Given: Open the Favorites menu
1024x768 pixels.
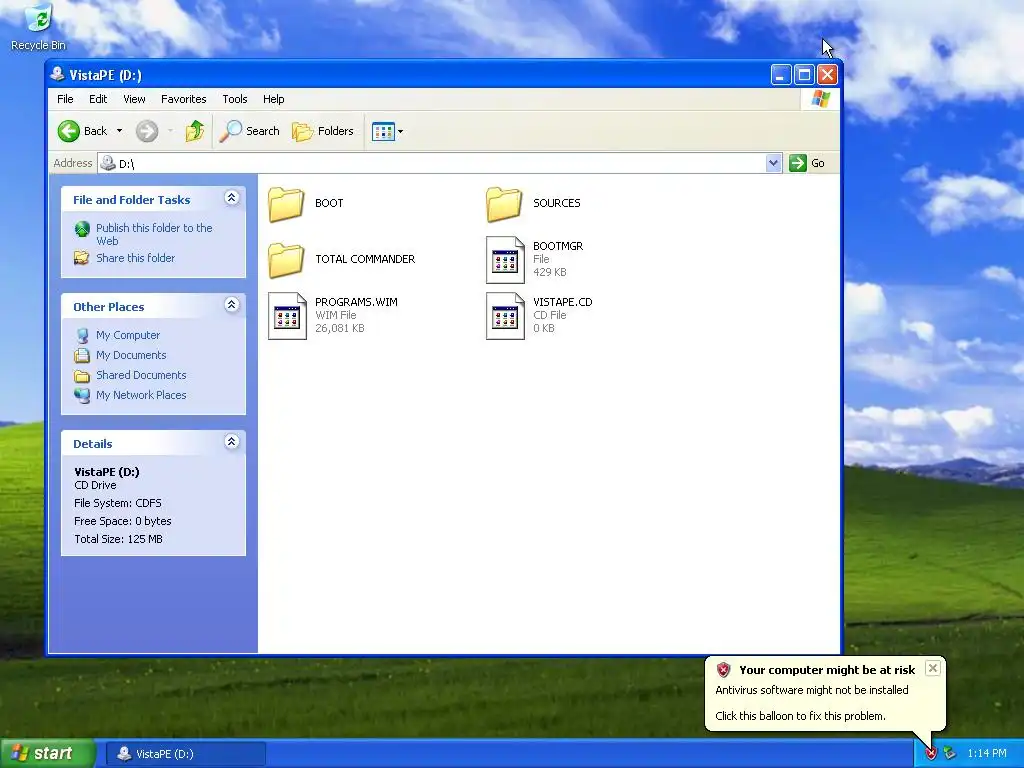Looking at the screenshot, I should tap(184, 99).
